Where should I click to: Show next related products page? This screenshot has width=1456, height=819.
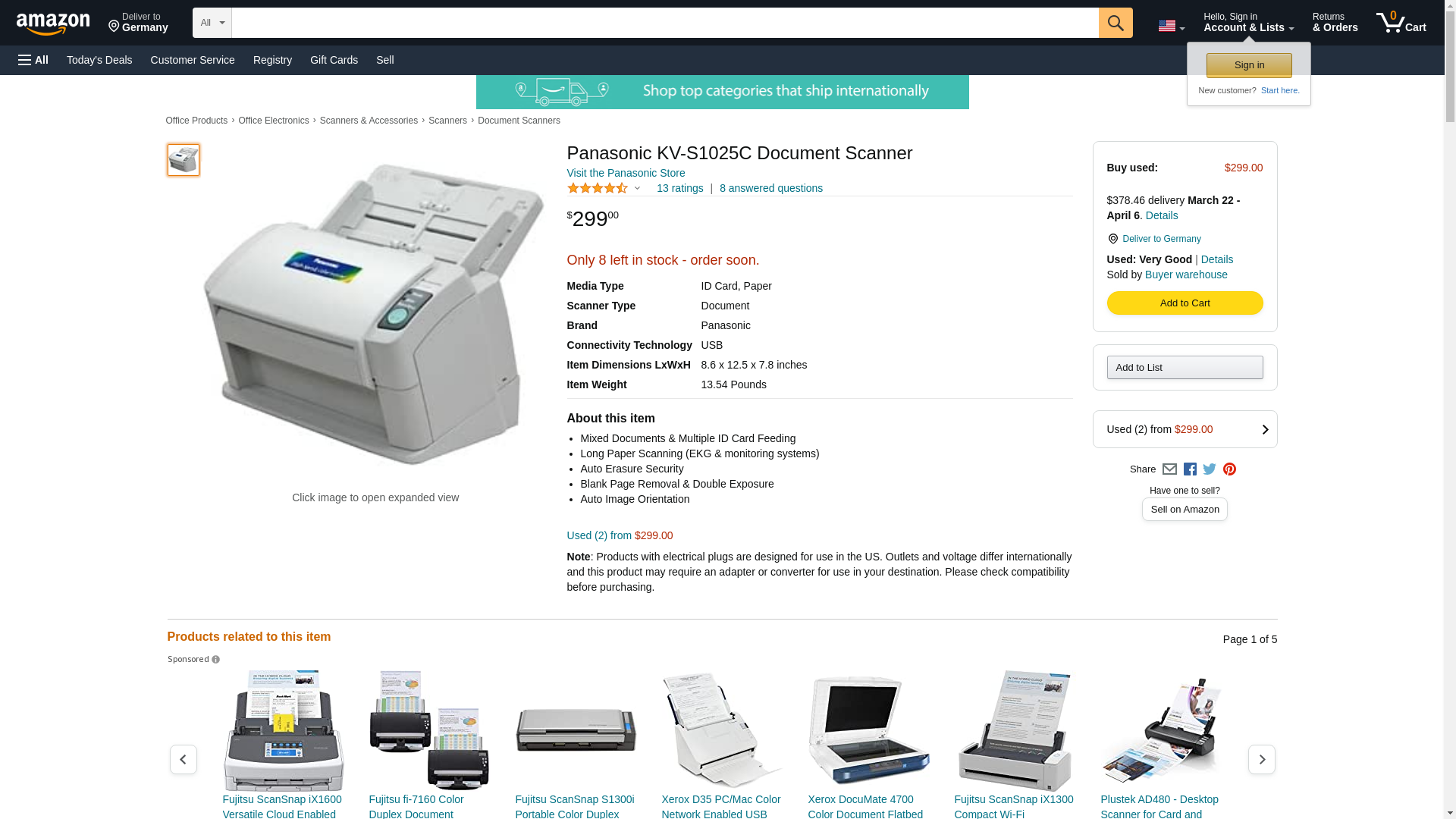(x=1262, y=759)
